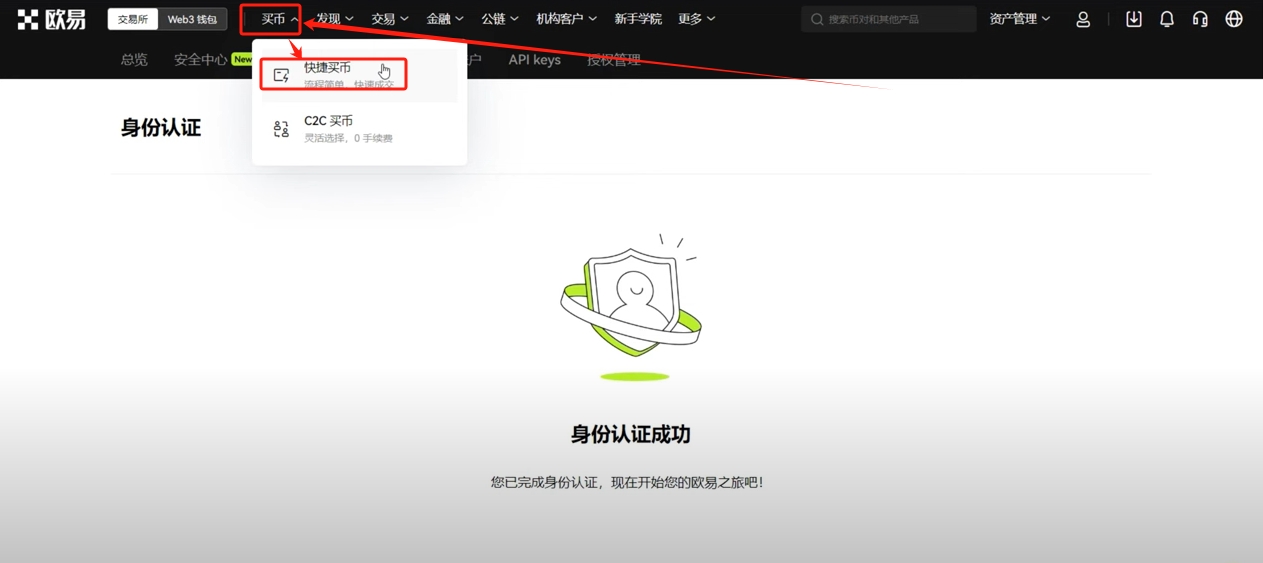Click the 快捷买币 lightning icon

281,75
